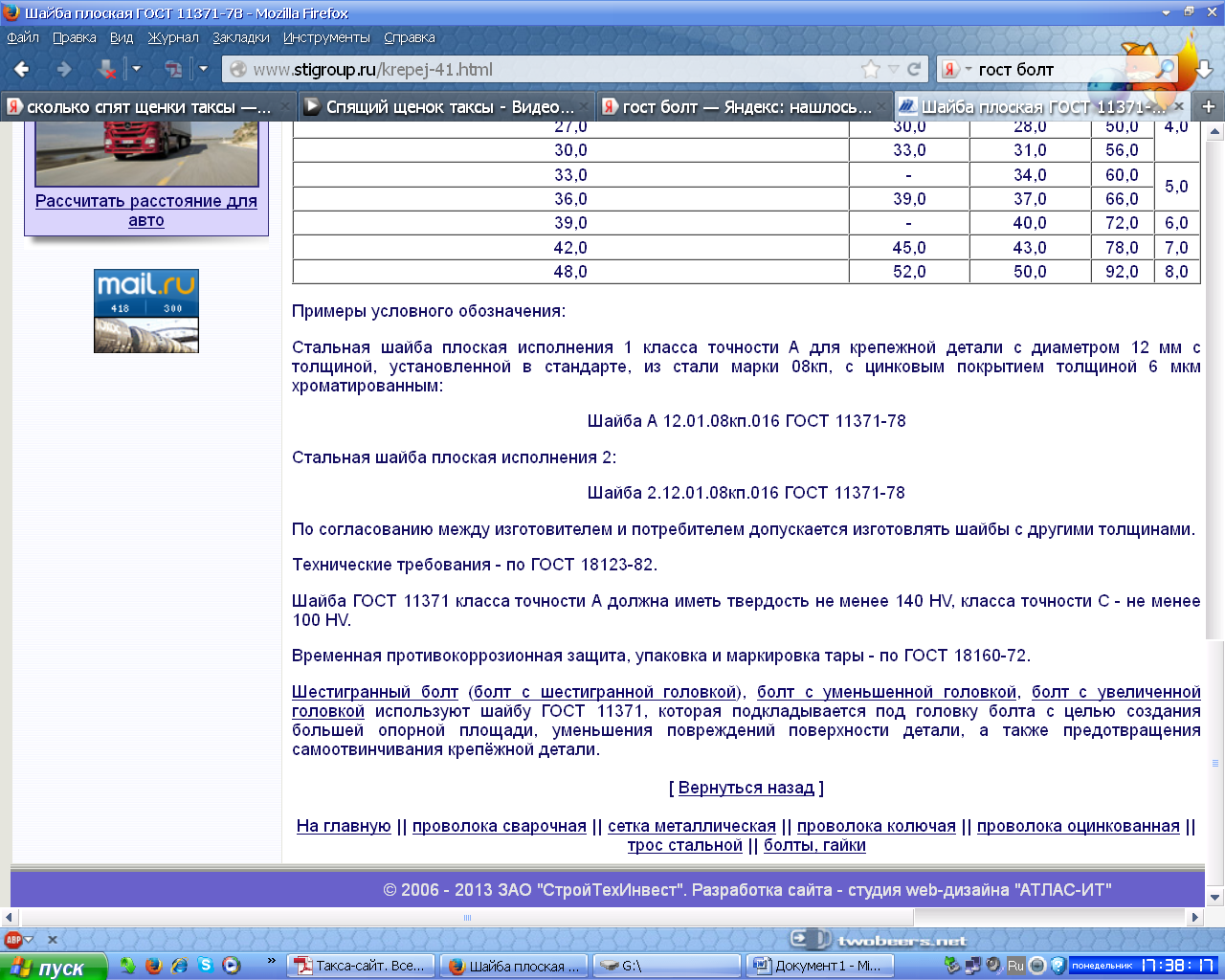Viewport: 1225px width, 980px height.
Task: Open 'проволока колючая' footer link
Action: (877, 826)
